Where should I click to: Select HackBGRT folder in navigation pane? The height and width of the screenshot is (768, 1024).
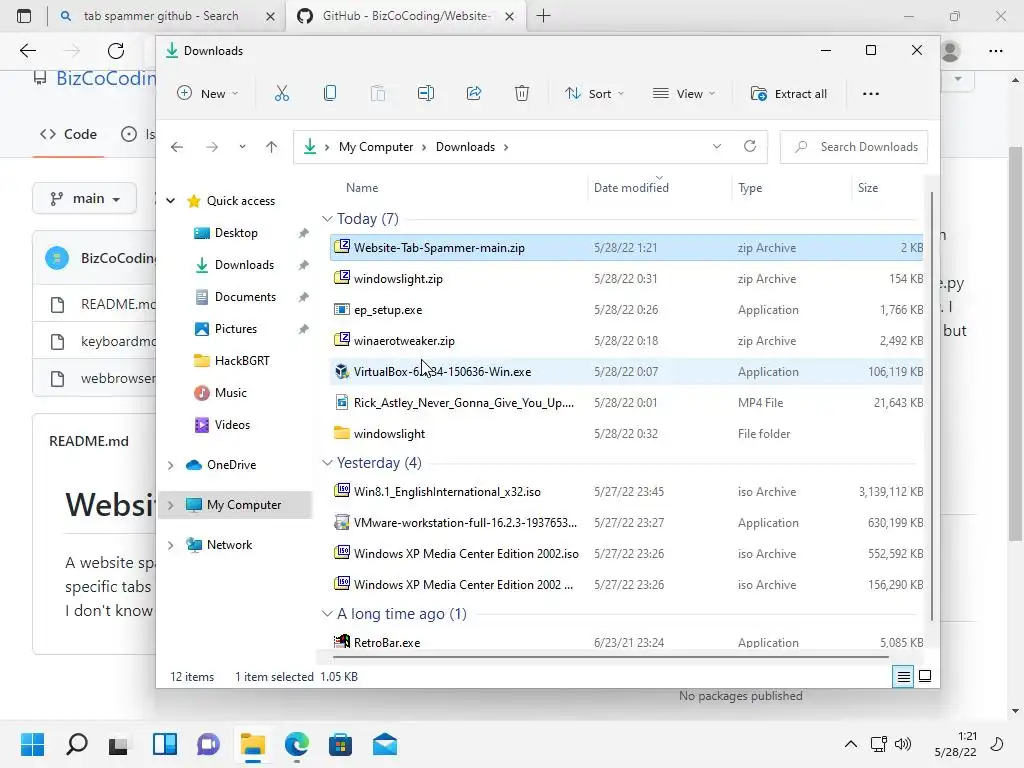[x=242, y=361]
